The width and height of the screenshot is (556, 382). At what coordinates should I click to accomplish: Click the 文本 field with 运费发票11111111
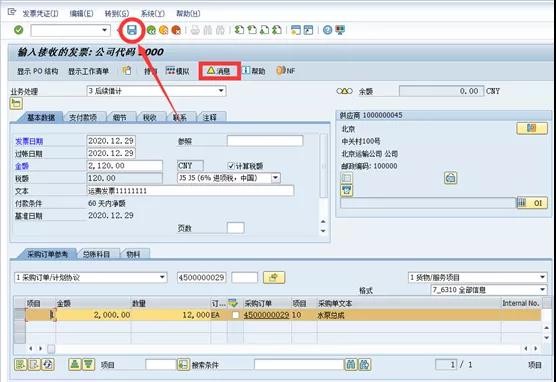click(190, 190)
